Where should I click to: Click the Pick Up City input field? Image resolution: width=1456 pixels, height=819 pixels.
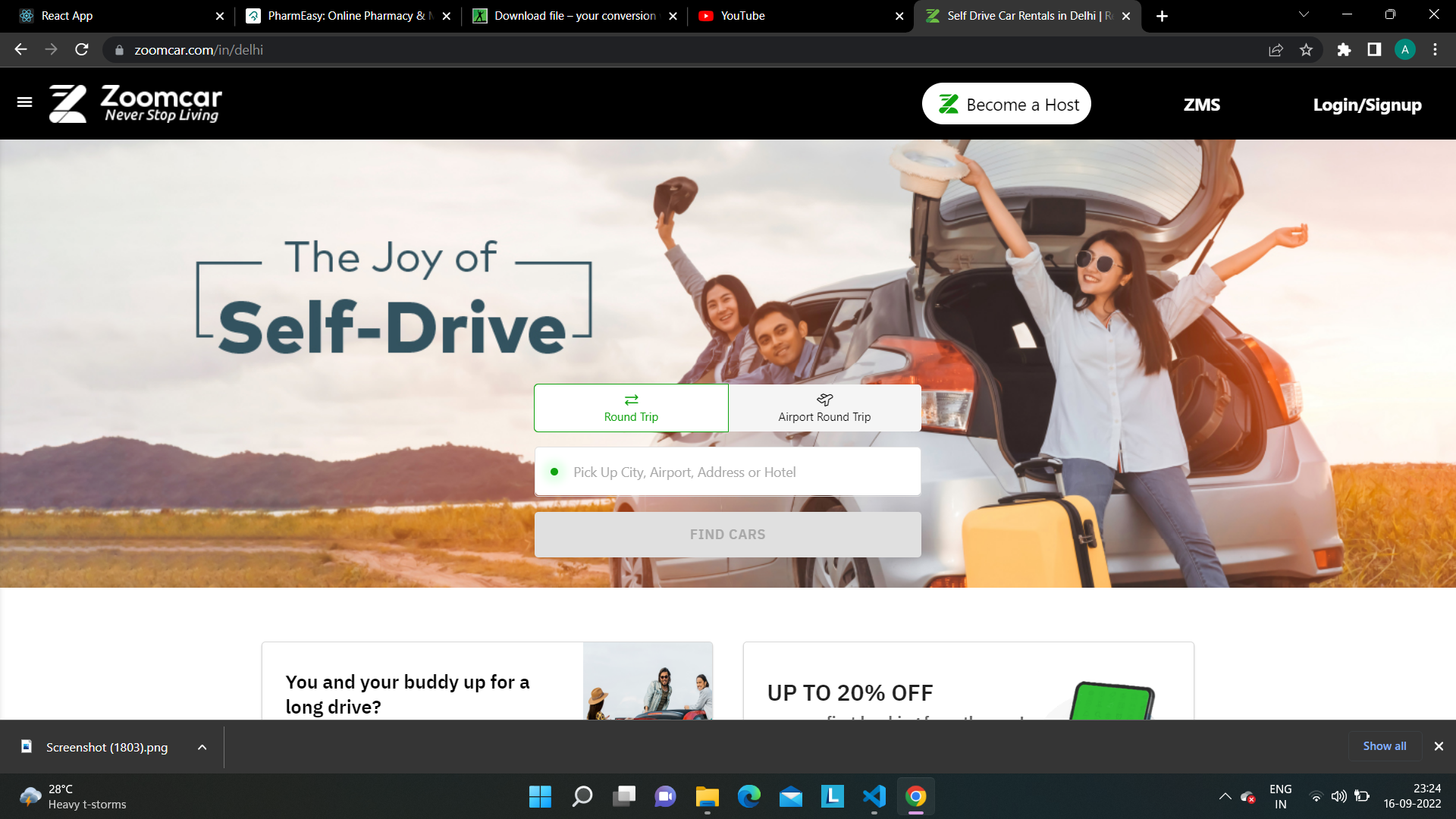(728, 472)
